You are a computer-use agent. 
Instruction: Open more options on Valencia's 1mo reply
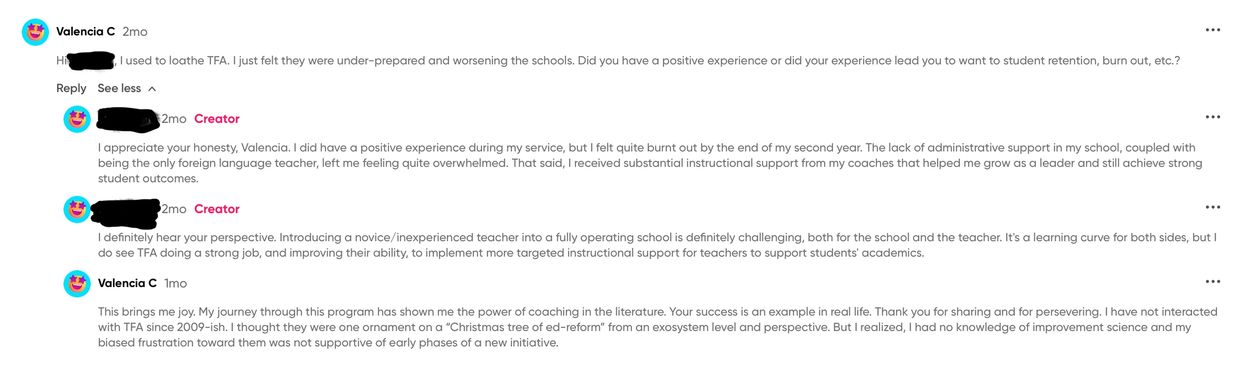[x=1213, y=282]
